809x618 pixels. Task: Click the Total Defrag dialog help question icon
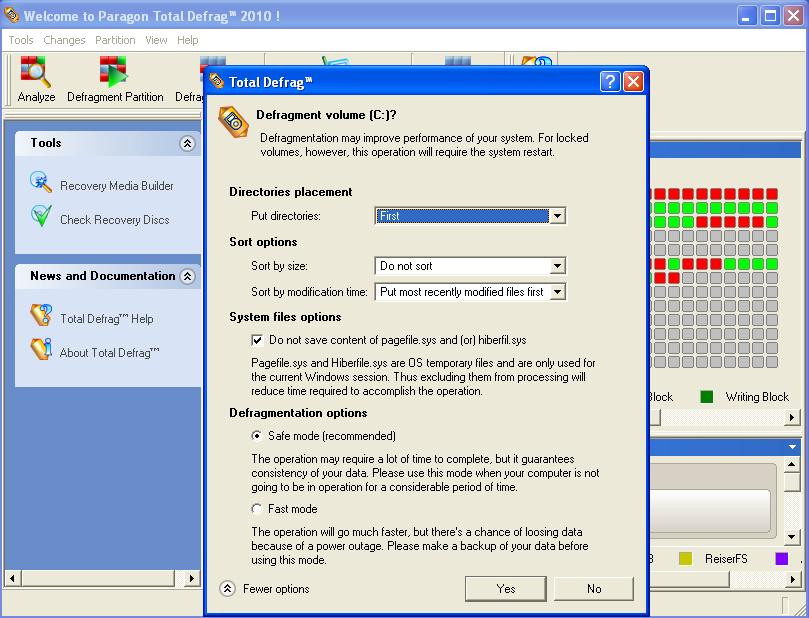[610, 82]
